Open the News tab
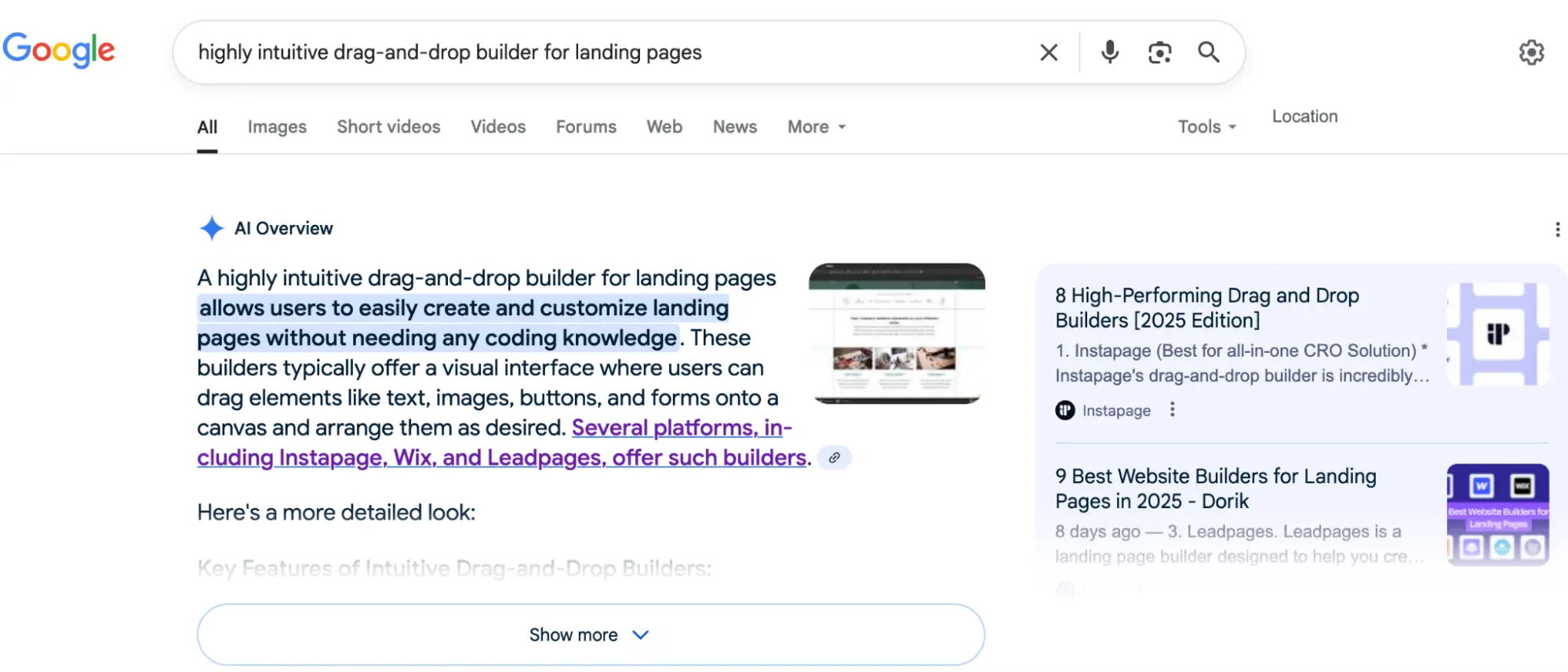The height and width of the screenshot is (672, 1568). pyautogui.click(x=735, y=127)
